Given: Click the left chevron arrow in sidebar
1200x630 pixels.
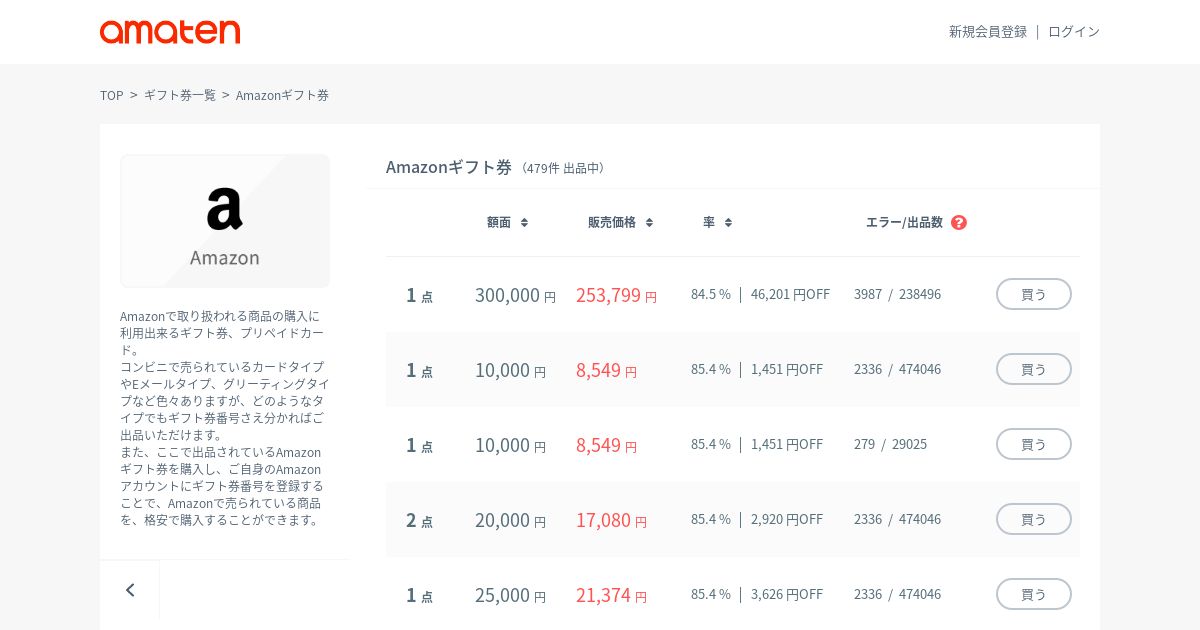Looking at the screenshot, I should tap(130, 590).
